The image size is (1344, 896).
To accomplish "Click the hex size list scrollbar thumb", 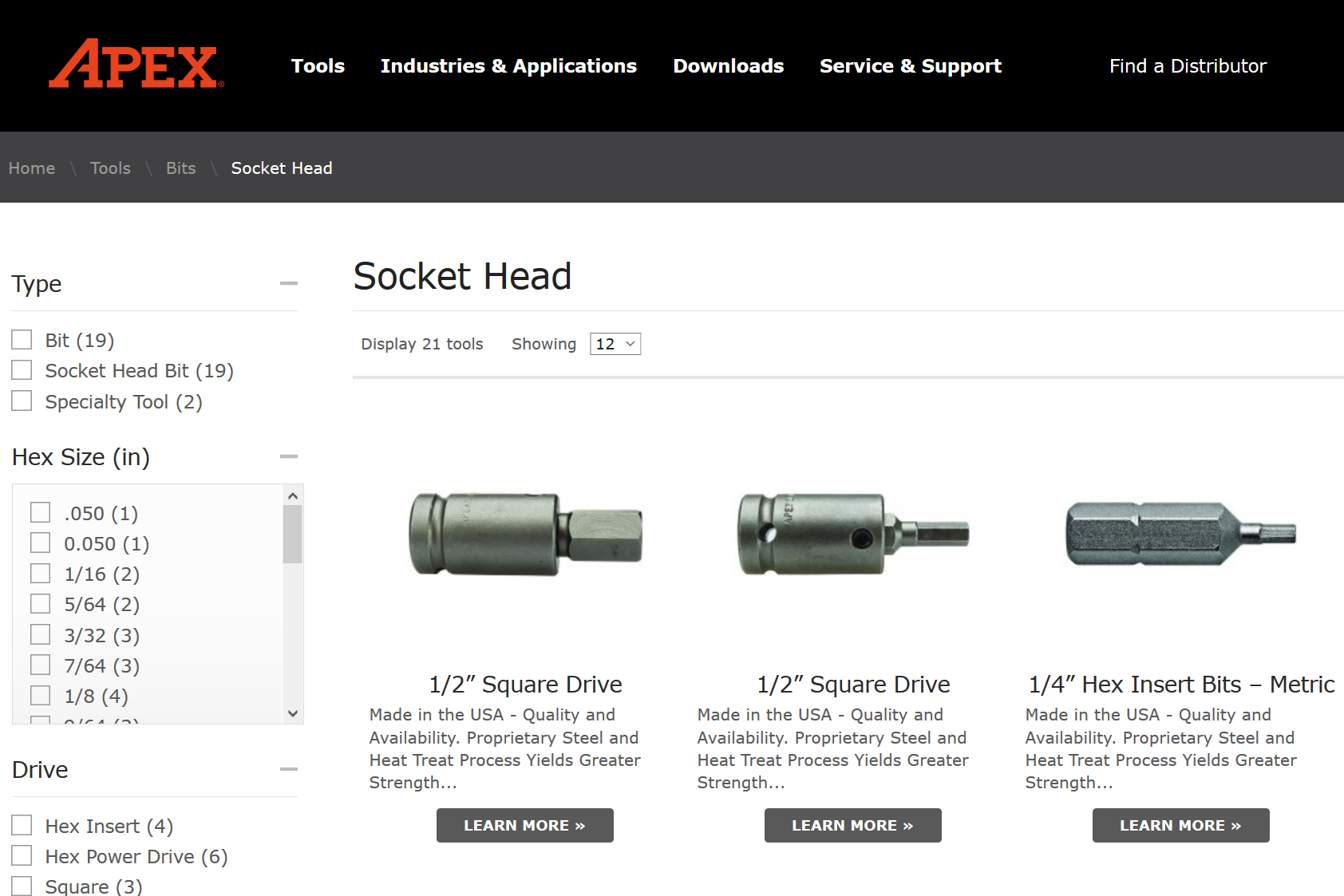I will pyautogui.click(x=293, y=534).
